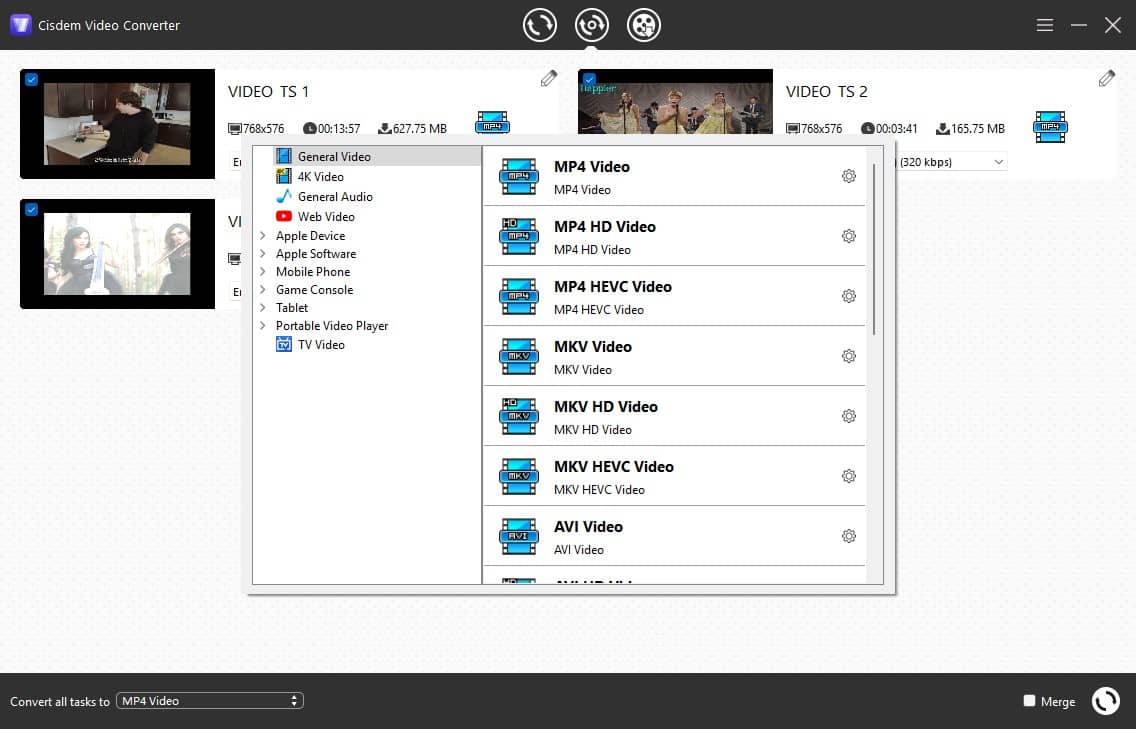Expand the Apple Device category
Viewport: 1136px width, 729px height.
[263, 236]
